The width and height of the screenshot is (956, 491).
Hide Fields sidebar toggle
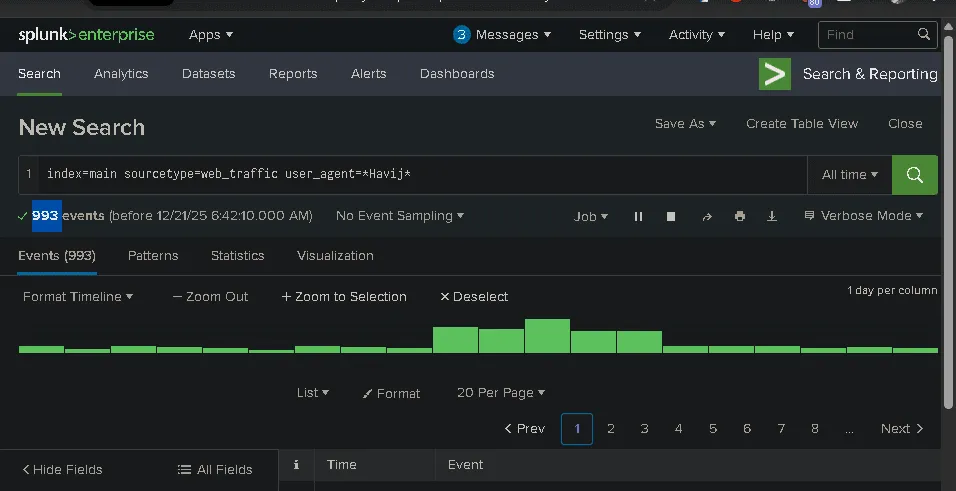pos(63,470)
